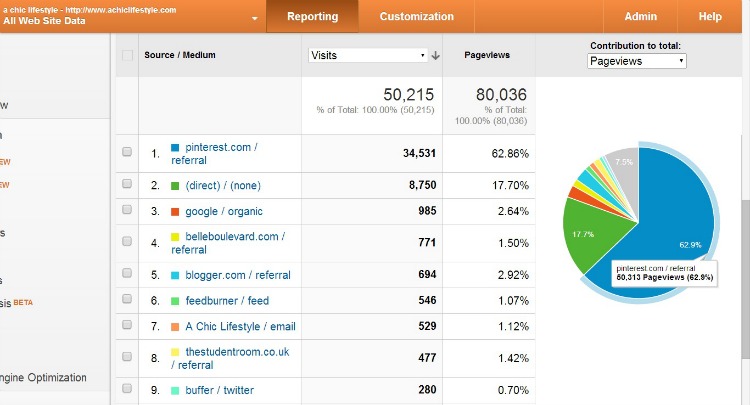This screenshot has width=750, height=405.
Task: Open the (direct) / (none) source link
Action: click(223, 186)
